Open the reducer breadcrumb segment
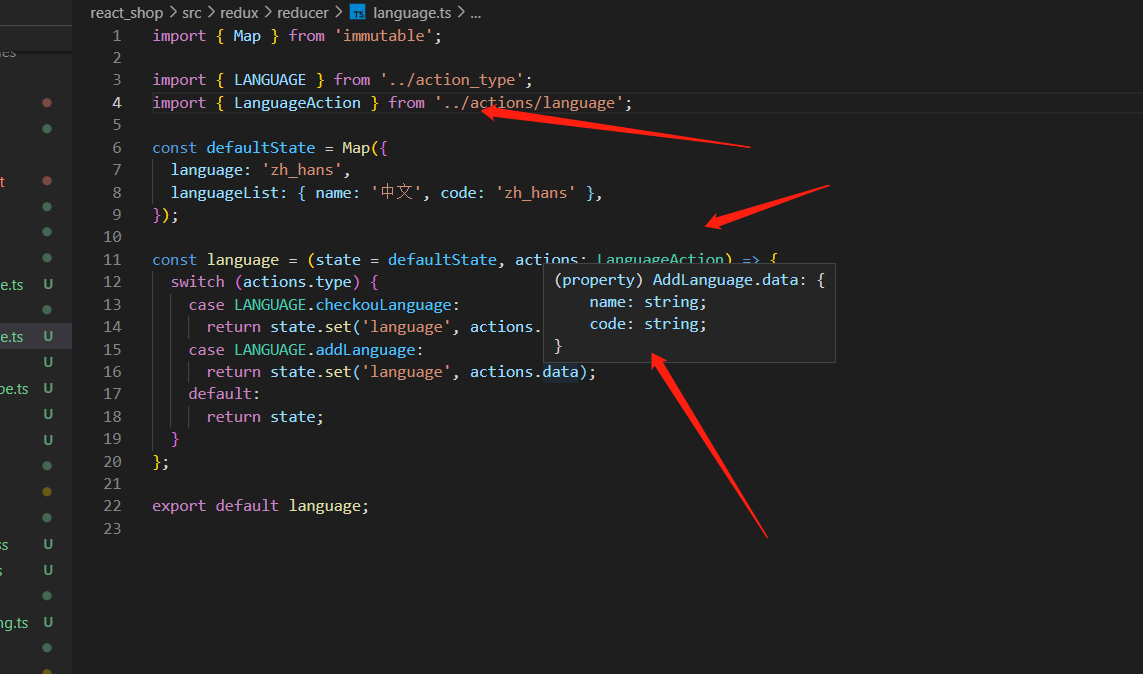The width and height of the screenshot is (1143, 674). pyautogui.click(x=303, y=13)
